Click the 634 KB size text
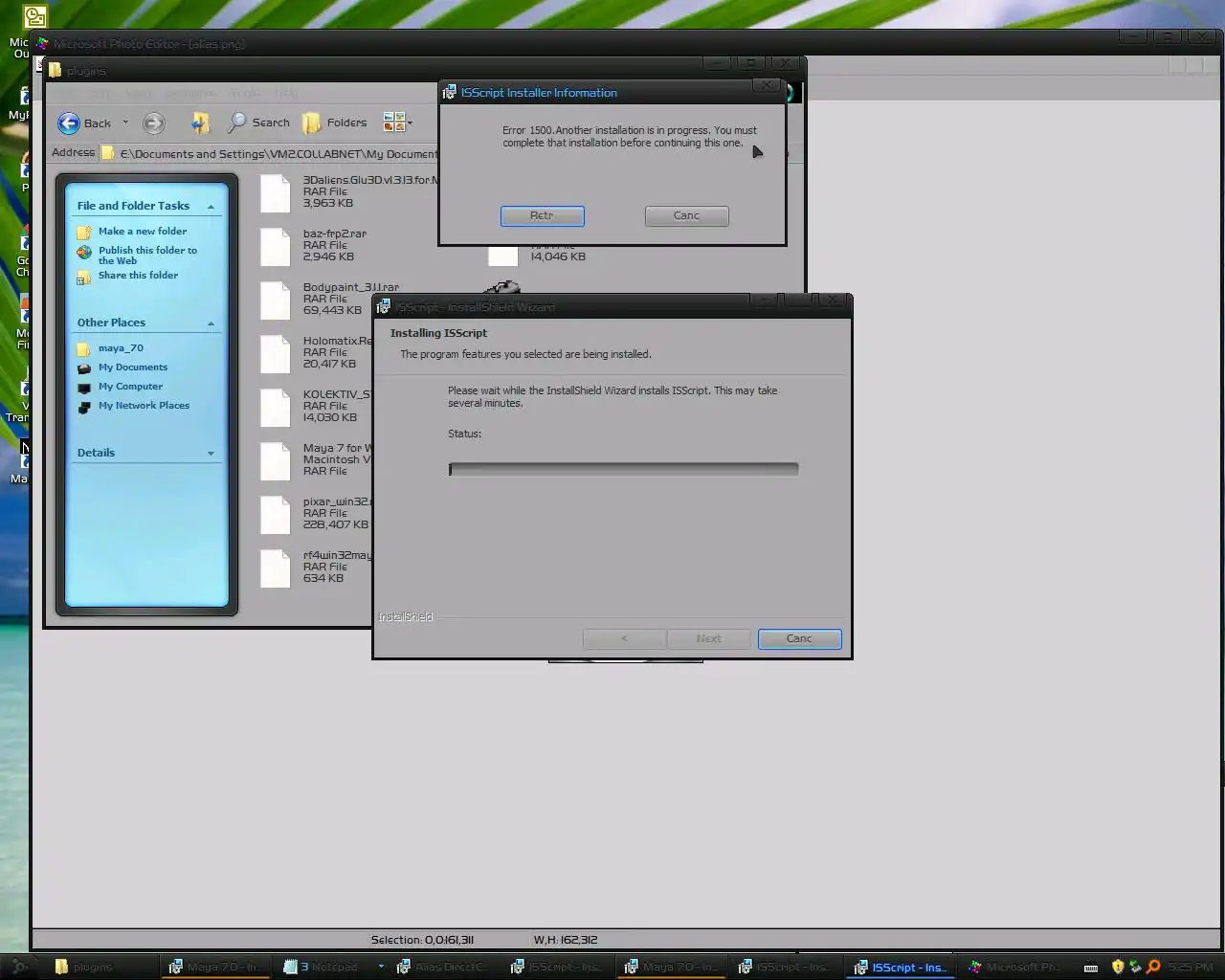 pos(323,579)
